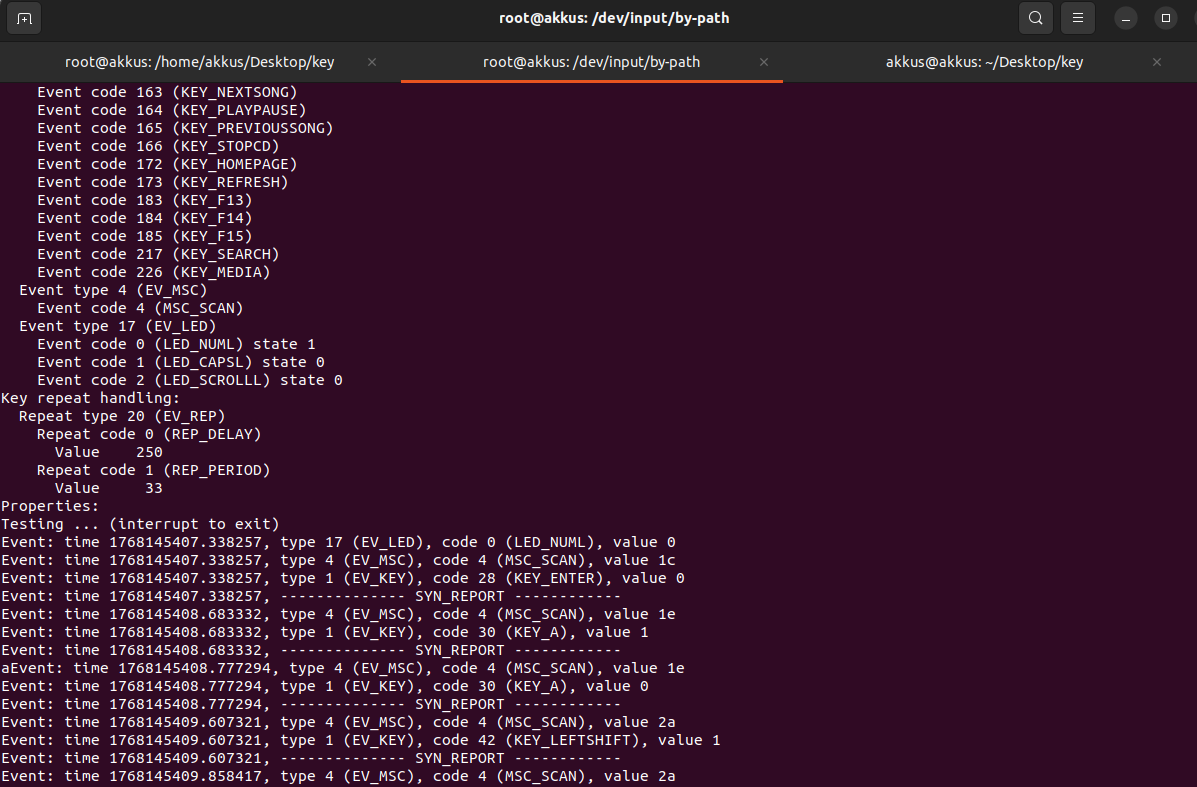This screenshot has height=787, width=1197.
Task: Switch to akkus@akkus ~/Desktop/key tab
Action: tap(984, 62)
